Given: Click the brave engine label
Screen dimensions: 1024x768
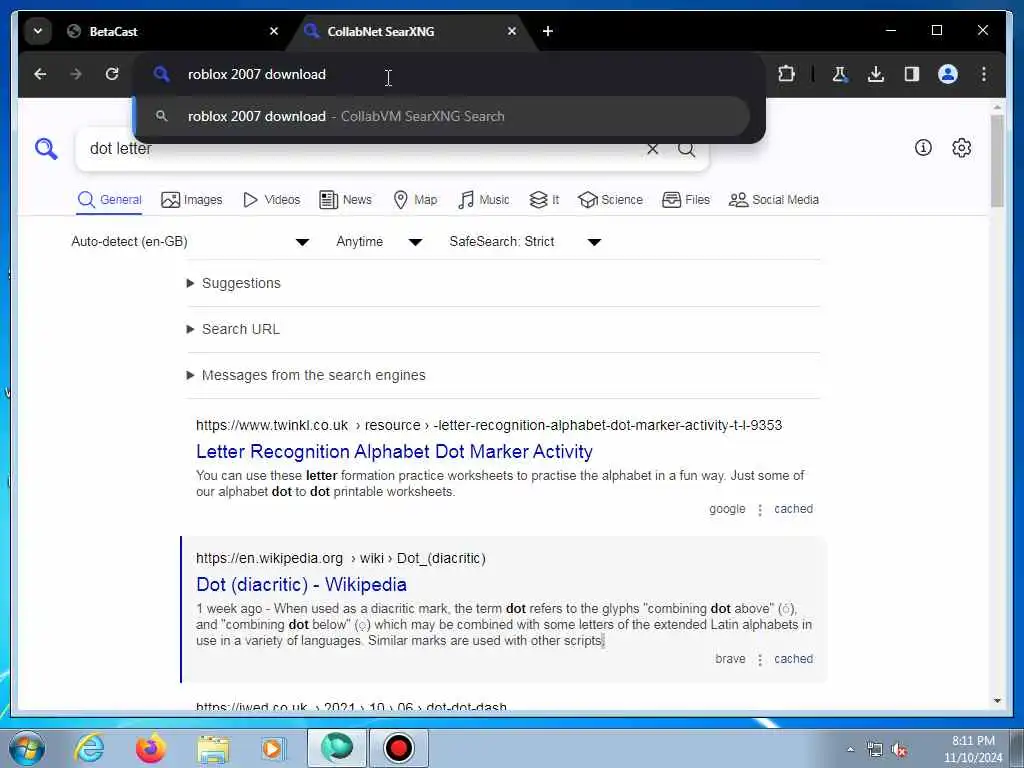Looking at the screenshot, I should click(x=730, y=659).
